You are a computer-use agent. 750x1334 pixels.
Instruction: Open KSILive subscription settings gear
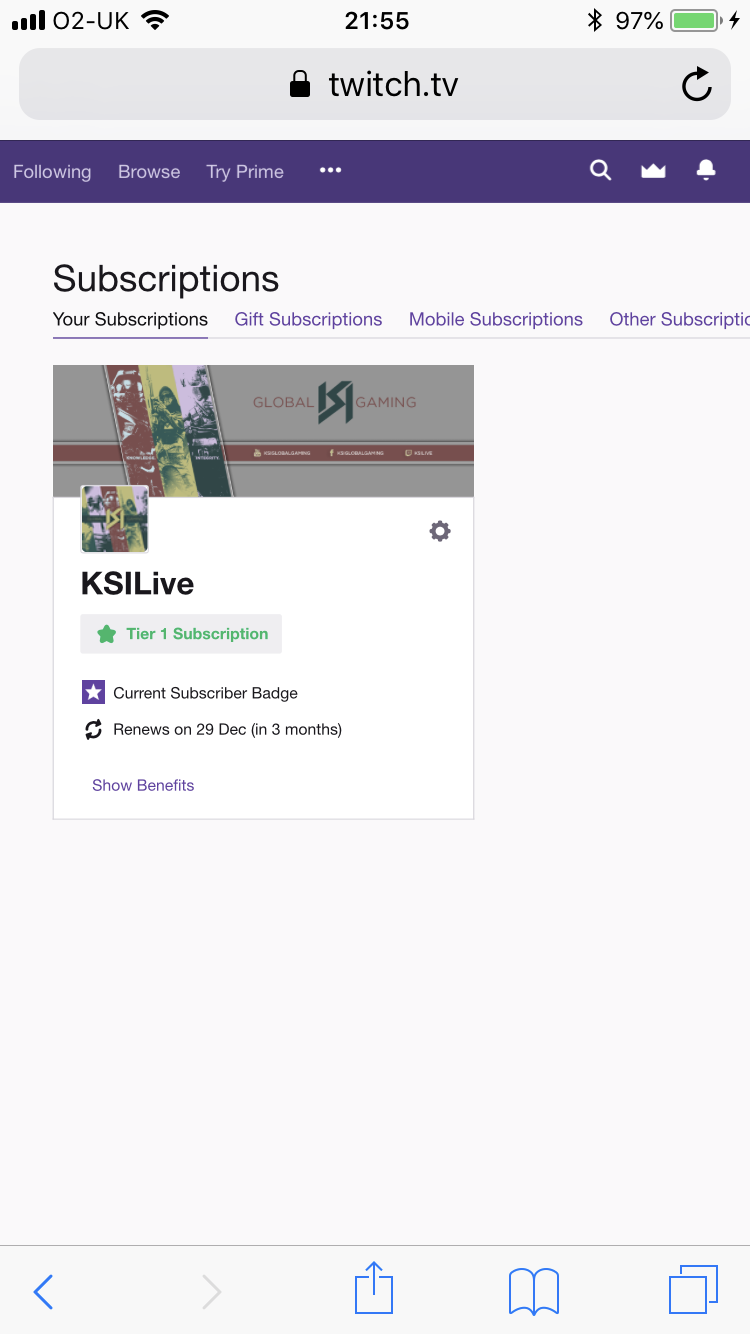coord(440,531)
